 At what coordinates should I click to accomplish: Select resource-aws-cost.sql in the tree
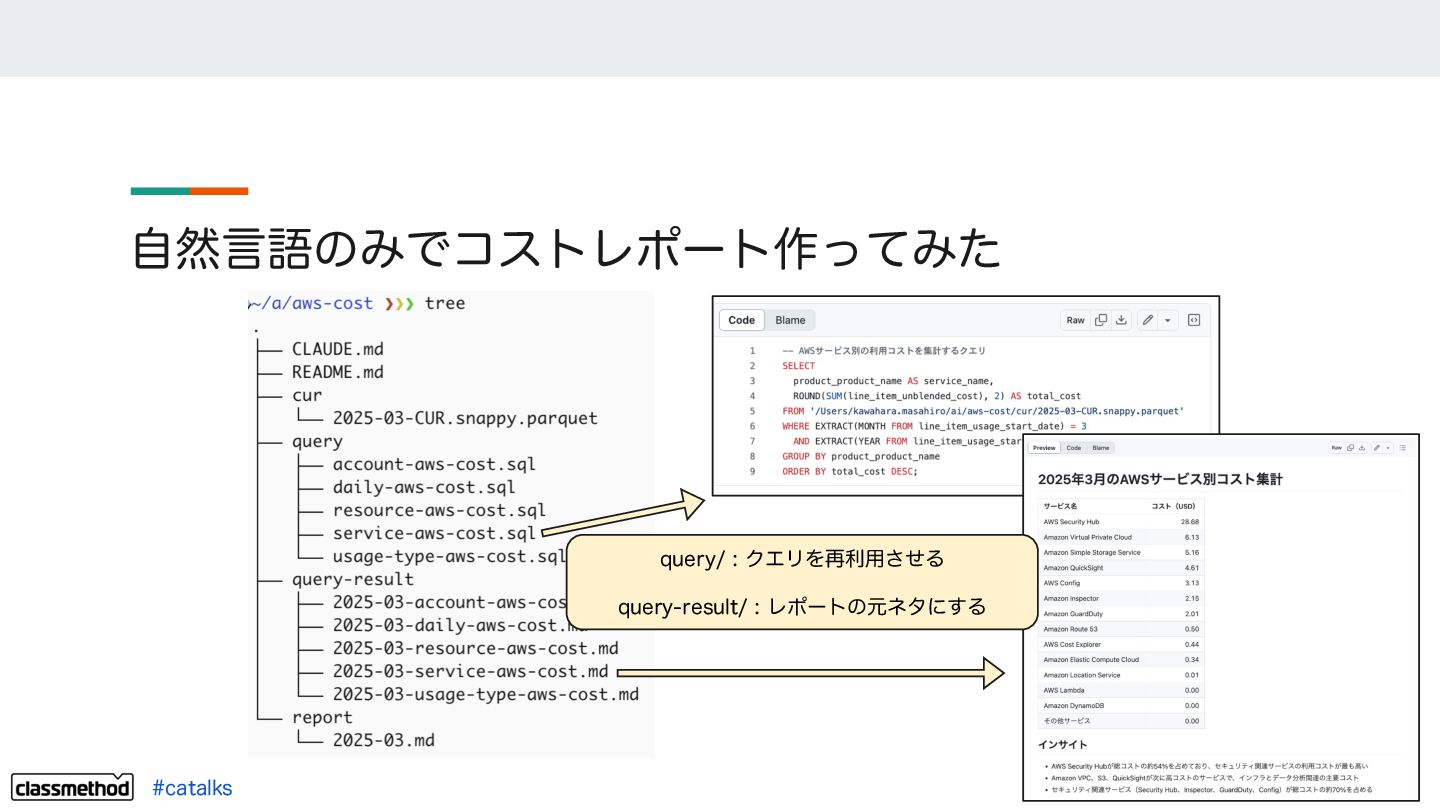pyautogui.click(x=439, y=510)
